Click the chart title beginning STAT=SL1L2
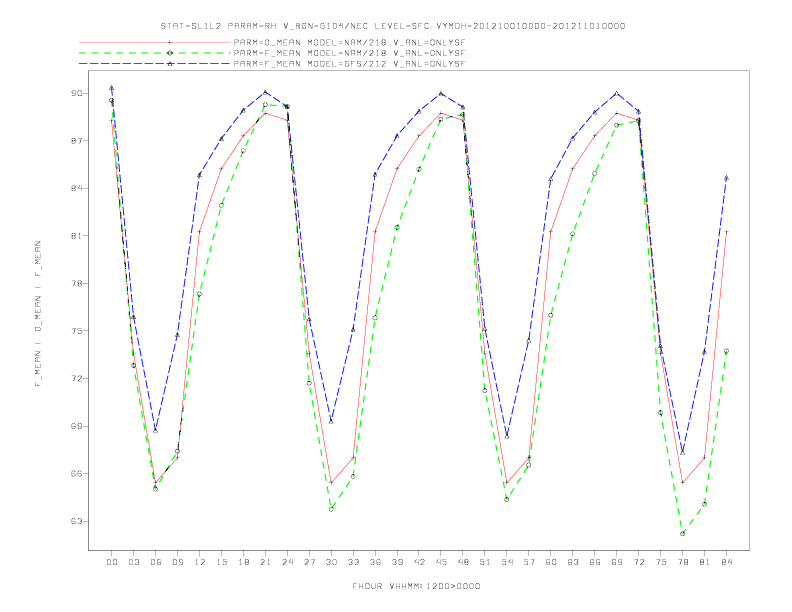This screenshot has width=792, height=612. point(393,26)
